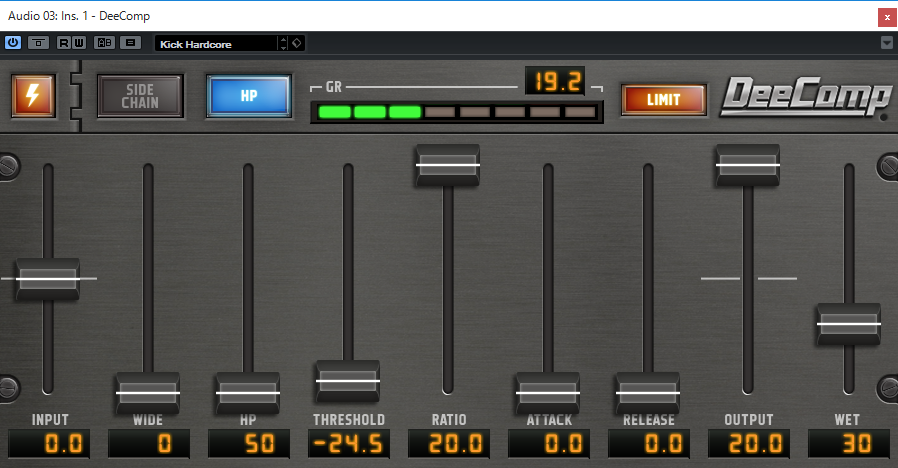Click the DeeComp logo
This screenshot has height=468, width=898.
tap(807, 97)
